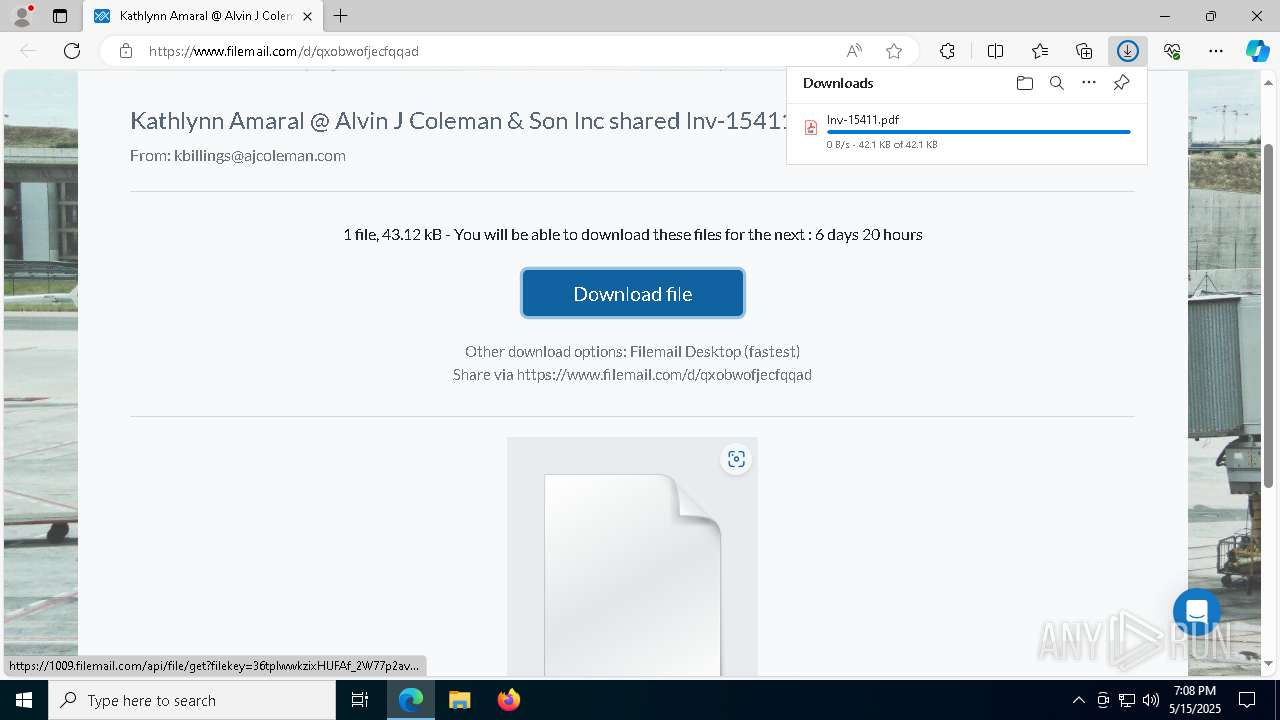Add page to favorites star

[x=894, y=51]
